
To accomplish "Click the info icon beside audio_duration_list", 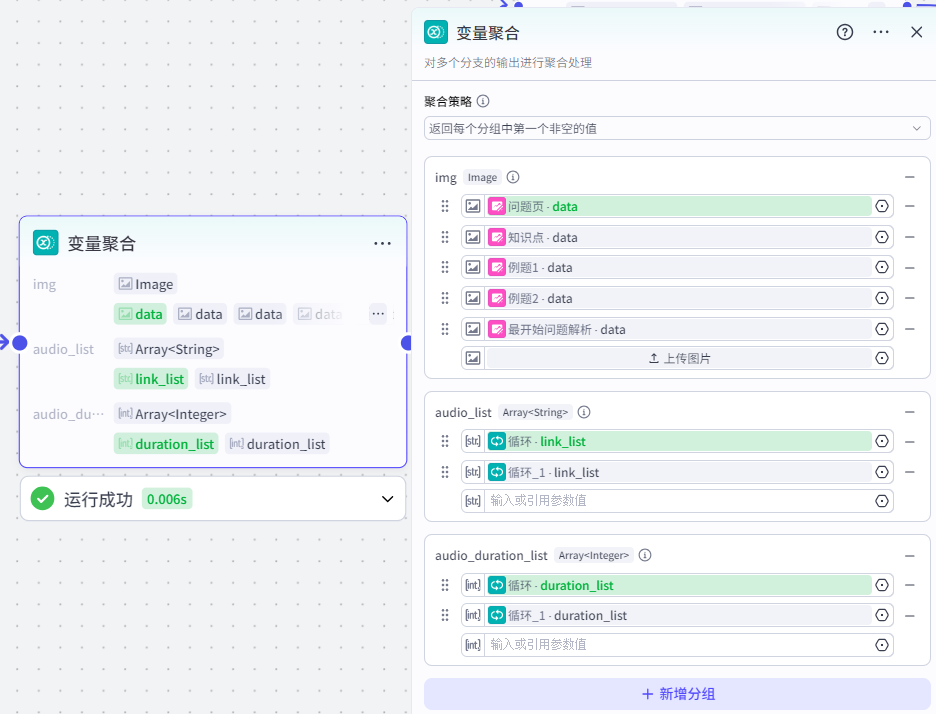I will click(x=645, y=555).
